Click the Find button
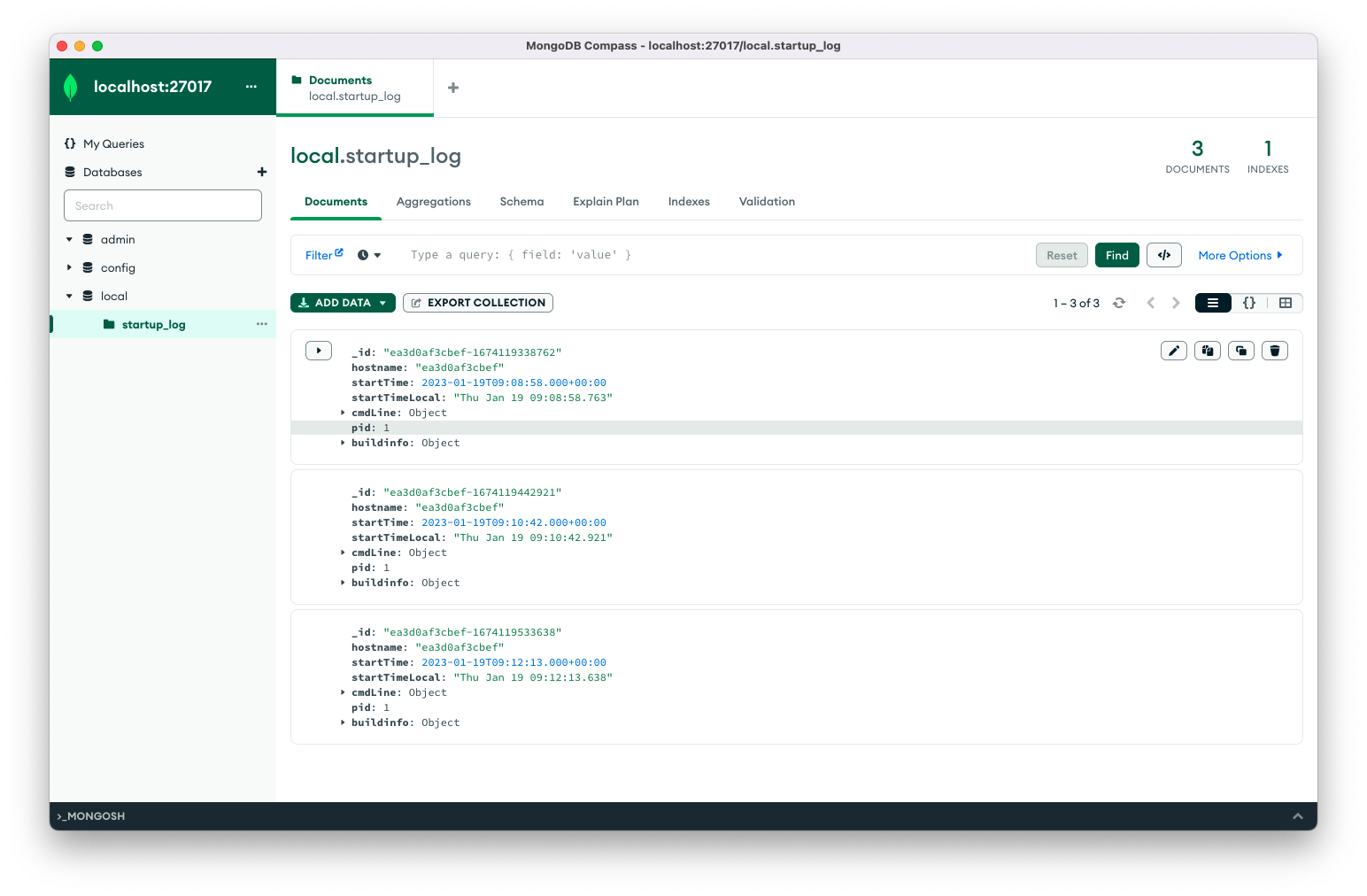Viewport: 1367px width, 896px height. click(x=1117, y=255)
